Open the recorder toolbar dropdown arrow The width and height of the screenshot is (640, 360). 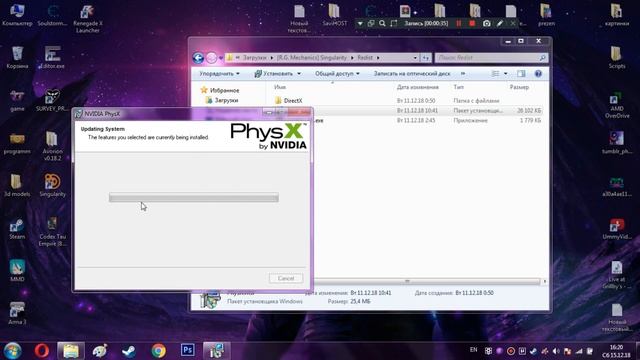tap(360, 24)
